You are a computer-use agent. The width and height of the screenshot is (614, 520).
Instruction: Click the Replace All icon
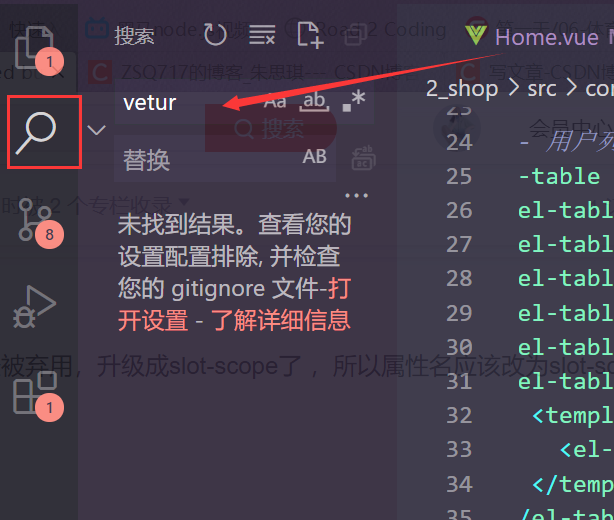(363, 158)
